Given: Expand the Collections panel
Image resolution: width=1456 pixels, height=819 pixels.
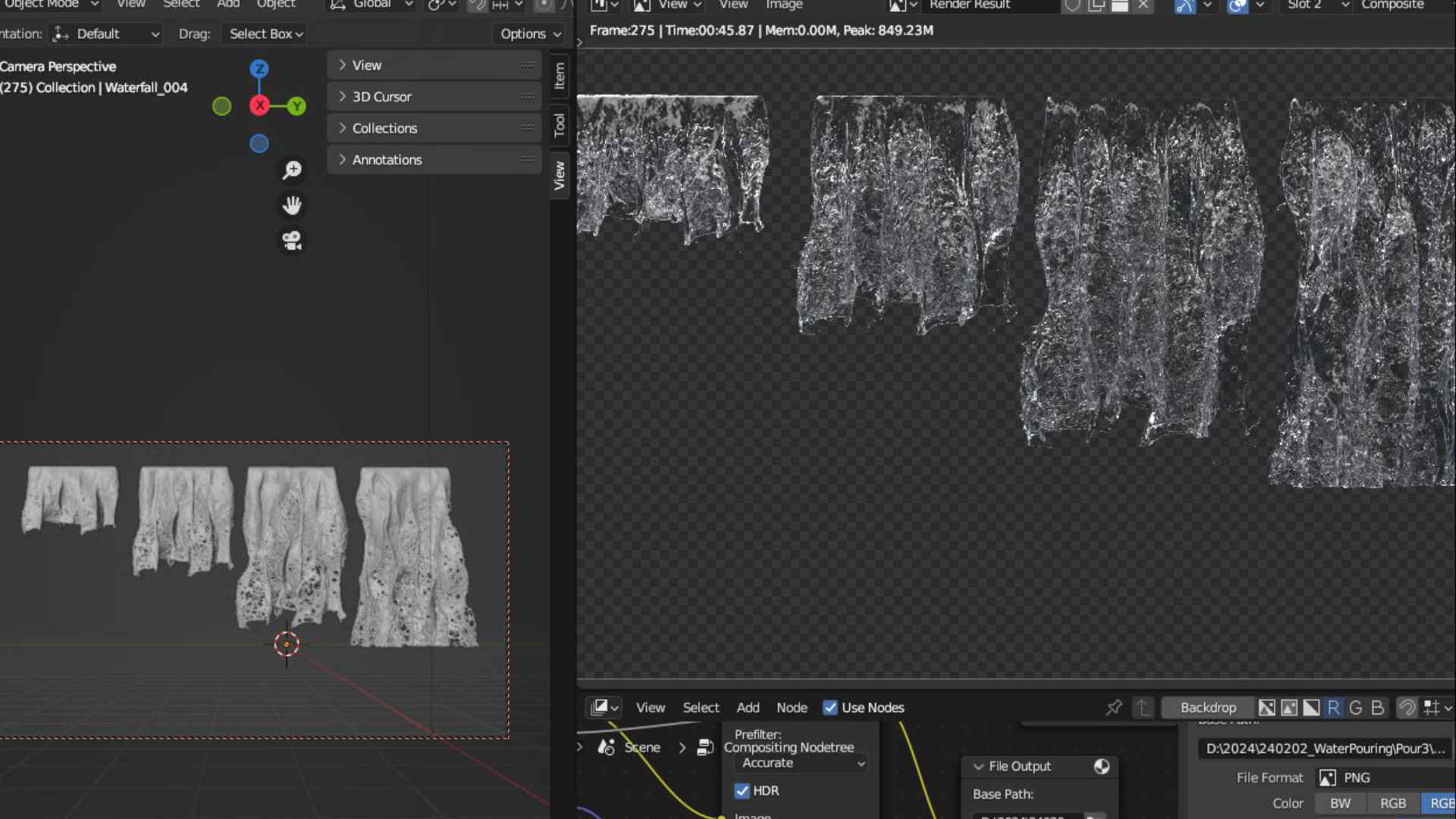Looking at the screenshot, I should pyautogui.click(x=435, y=128).
